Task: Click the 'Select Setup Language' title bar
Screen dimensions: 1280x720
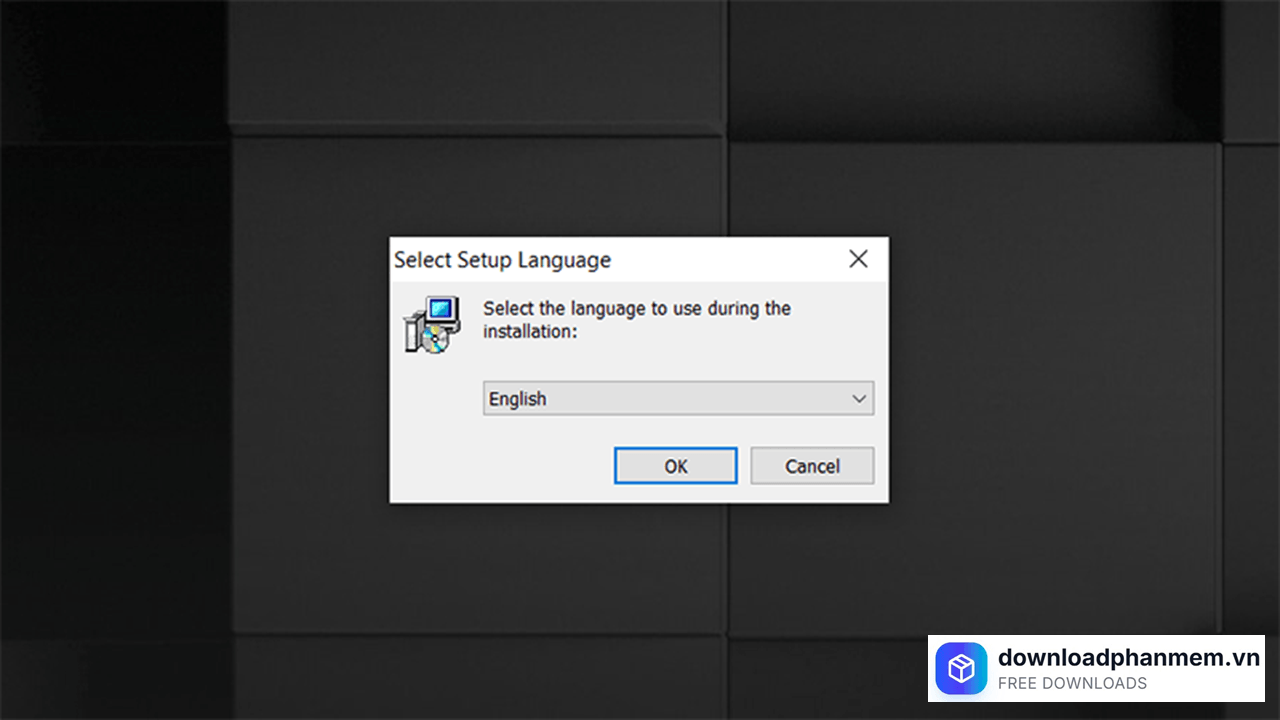Action: click(502, 260)
